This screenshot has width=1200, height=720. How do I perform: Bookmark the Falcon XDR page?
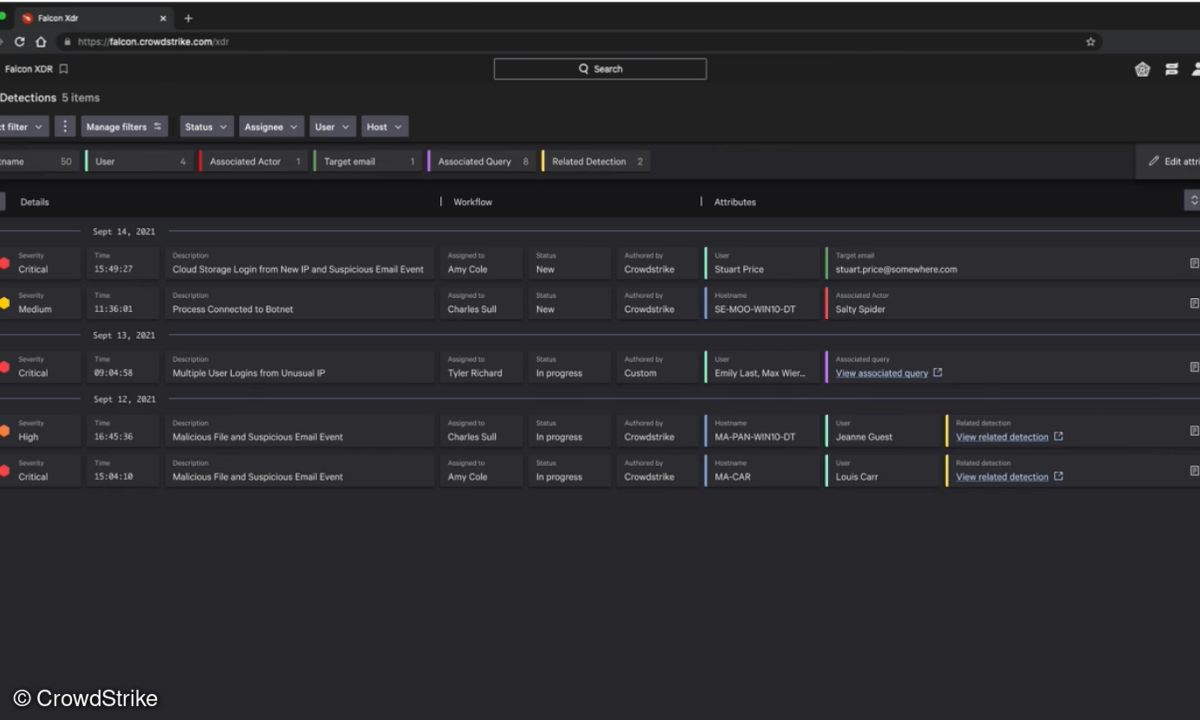pyautogui.click(x=63, y=69)
